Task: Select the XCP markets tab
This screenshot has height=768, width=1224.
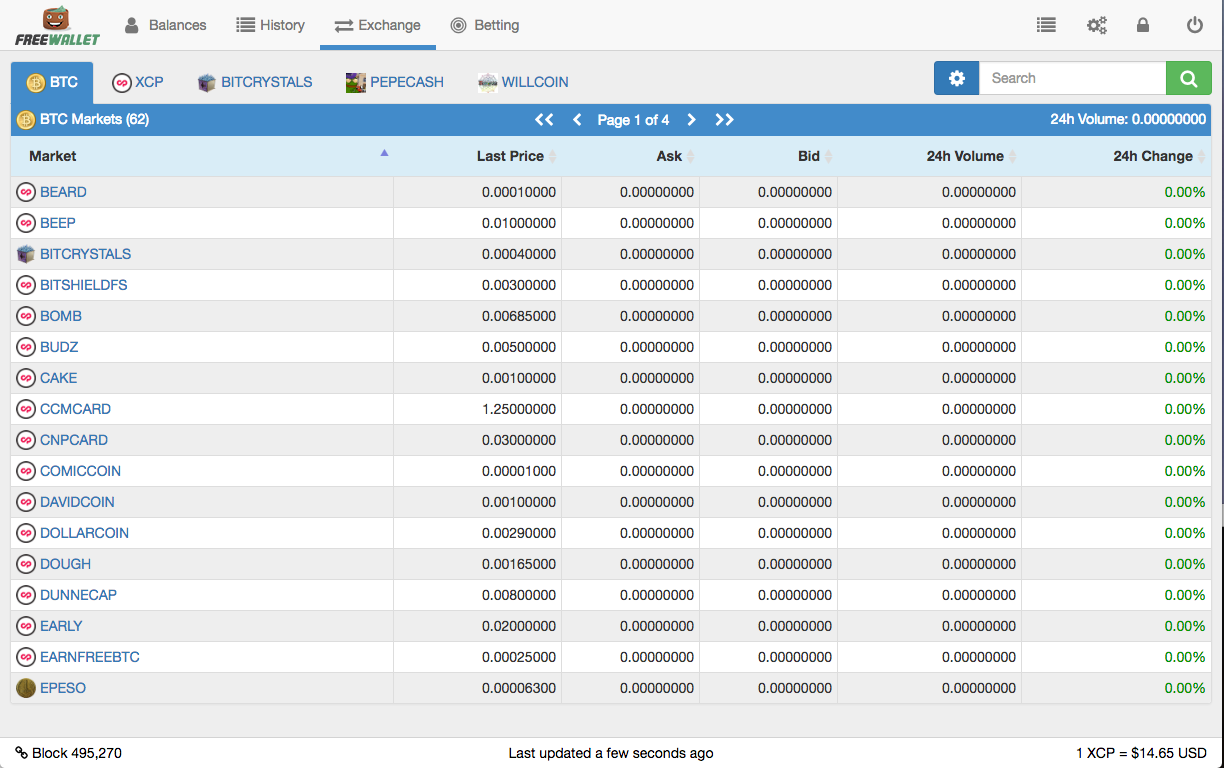Action: pyautogui.click(x=138, y=82)
